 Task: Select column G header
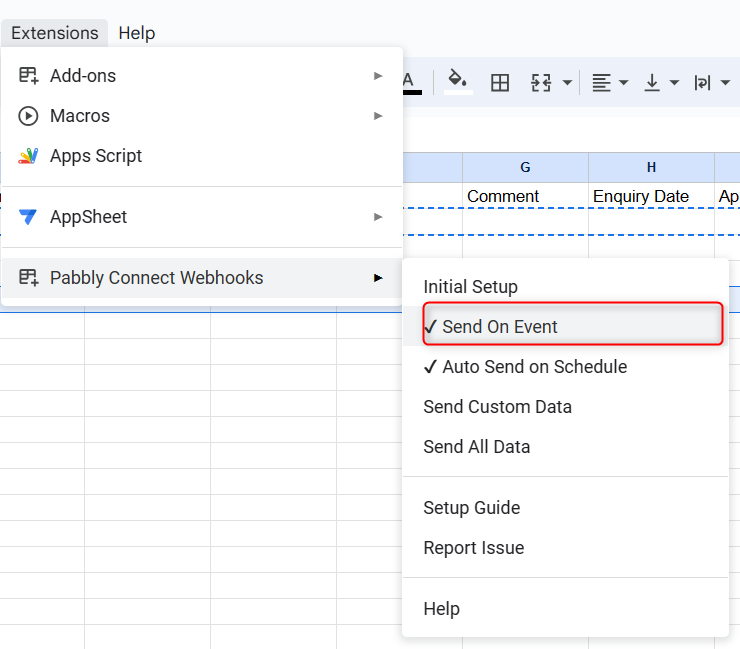coord(525,168)
